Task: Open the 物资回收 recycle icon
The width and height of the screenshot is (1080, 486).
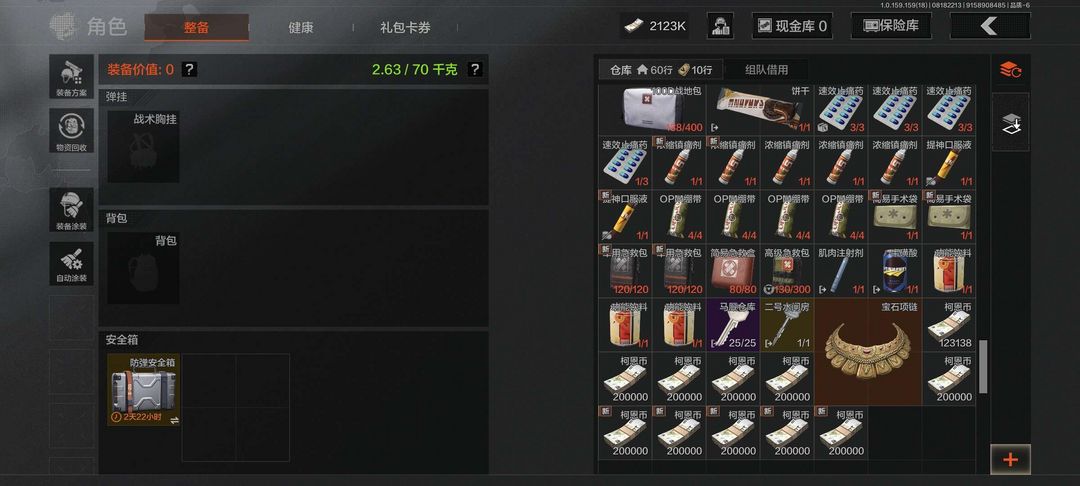Action: click(x=71, y=131)
